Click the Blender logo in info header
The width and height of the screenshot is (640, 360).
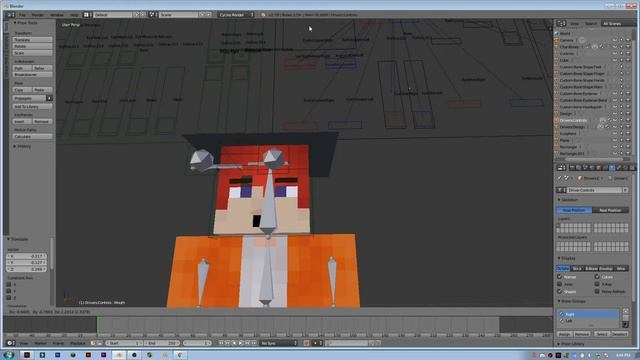click(x=263, y=15)
